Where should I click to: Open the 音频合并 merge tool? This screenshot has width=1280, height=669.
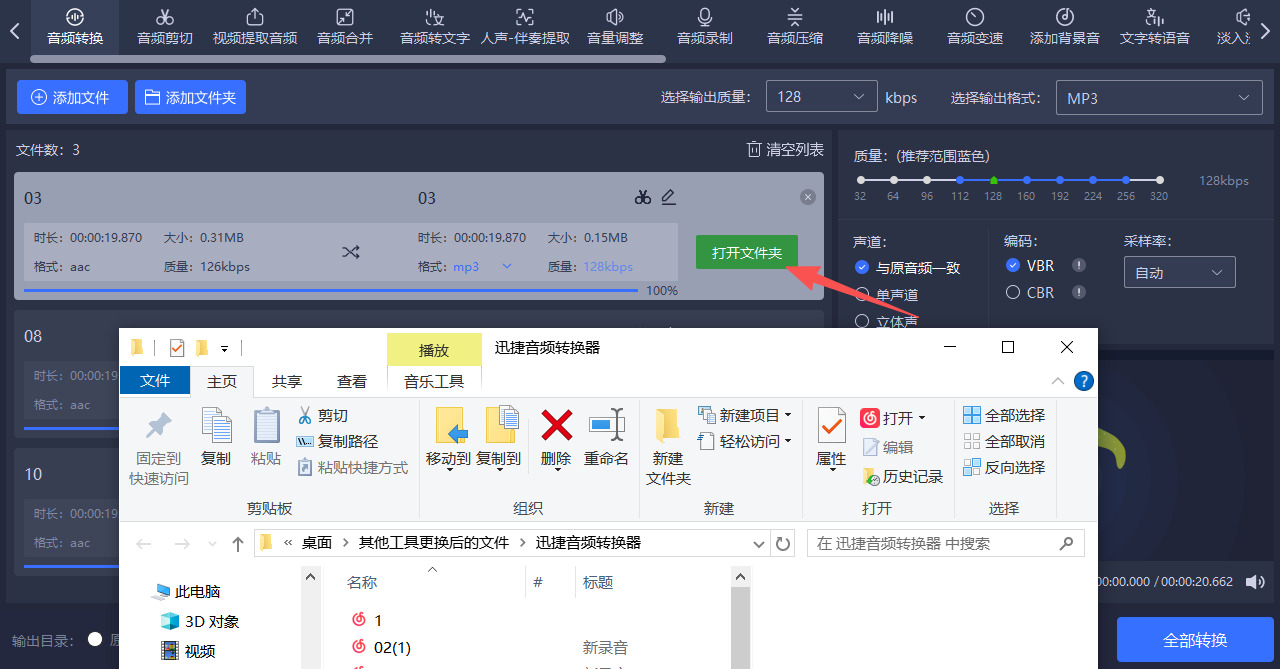coord(345,27)
